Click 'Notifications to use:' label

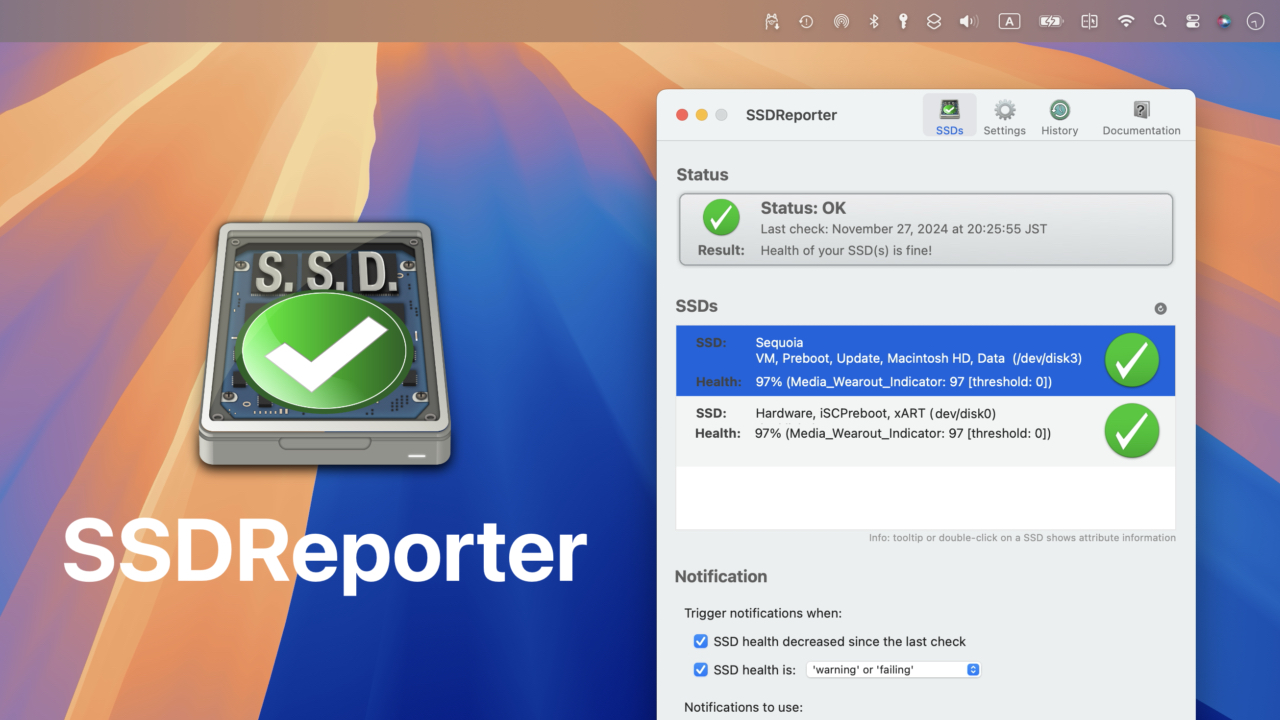(745, 707)
